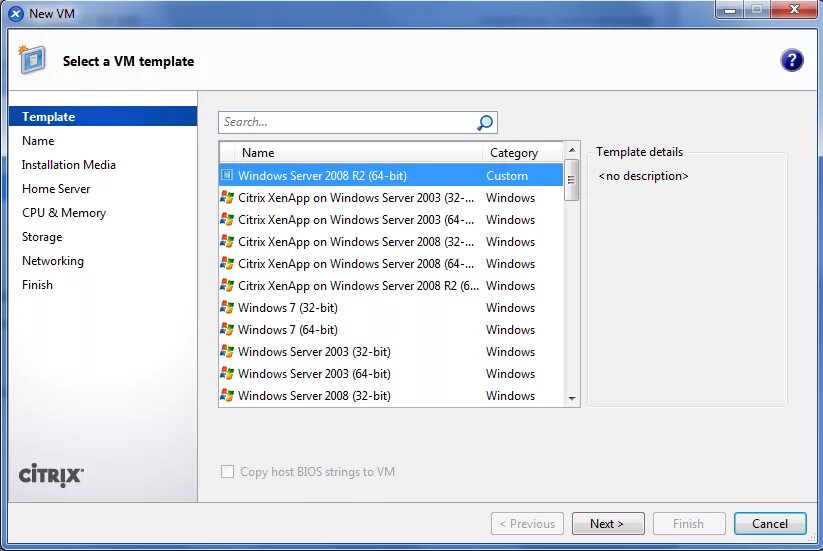
Task: Click the template list scrollbar thumb
Action: [572, 180]
